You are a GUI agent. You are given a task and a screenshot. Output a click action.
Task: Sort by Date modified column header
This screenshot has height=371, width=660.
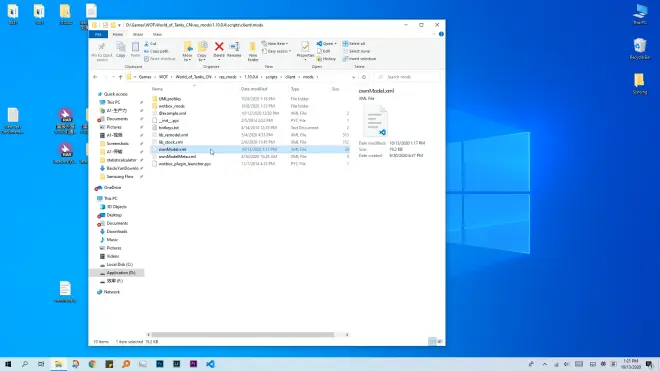click(254, 89)
